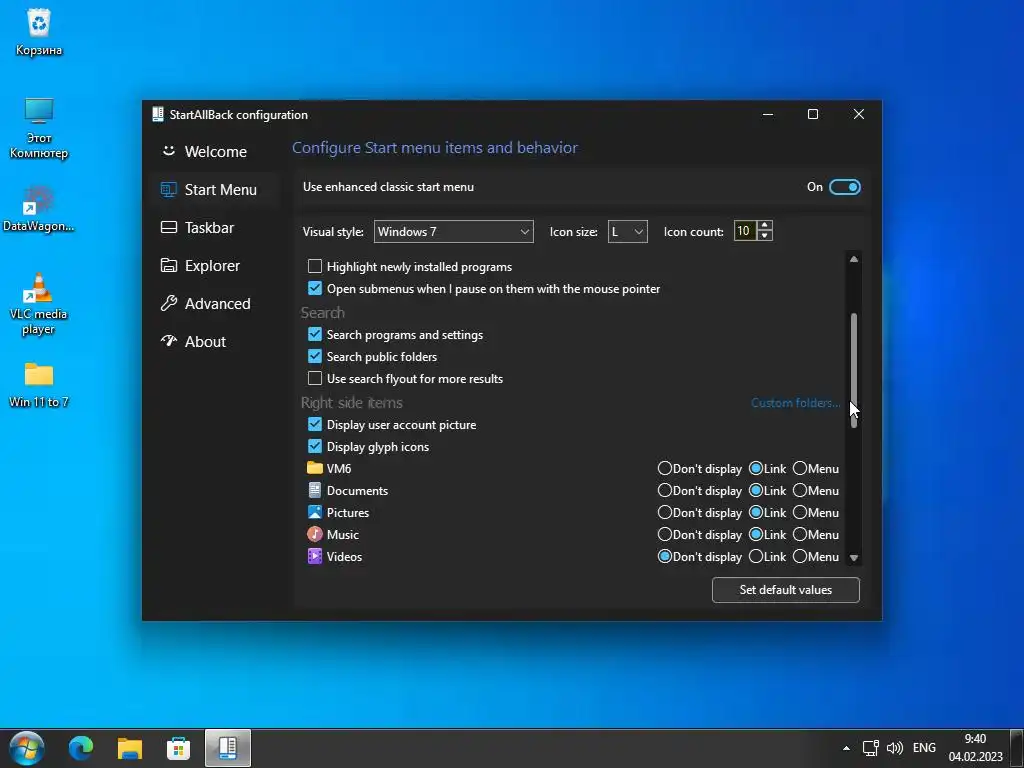Screen dimensions: 1024x768
Task: Click the Show desktop strip
Action: (1017, 748)
